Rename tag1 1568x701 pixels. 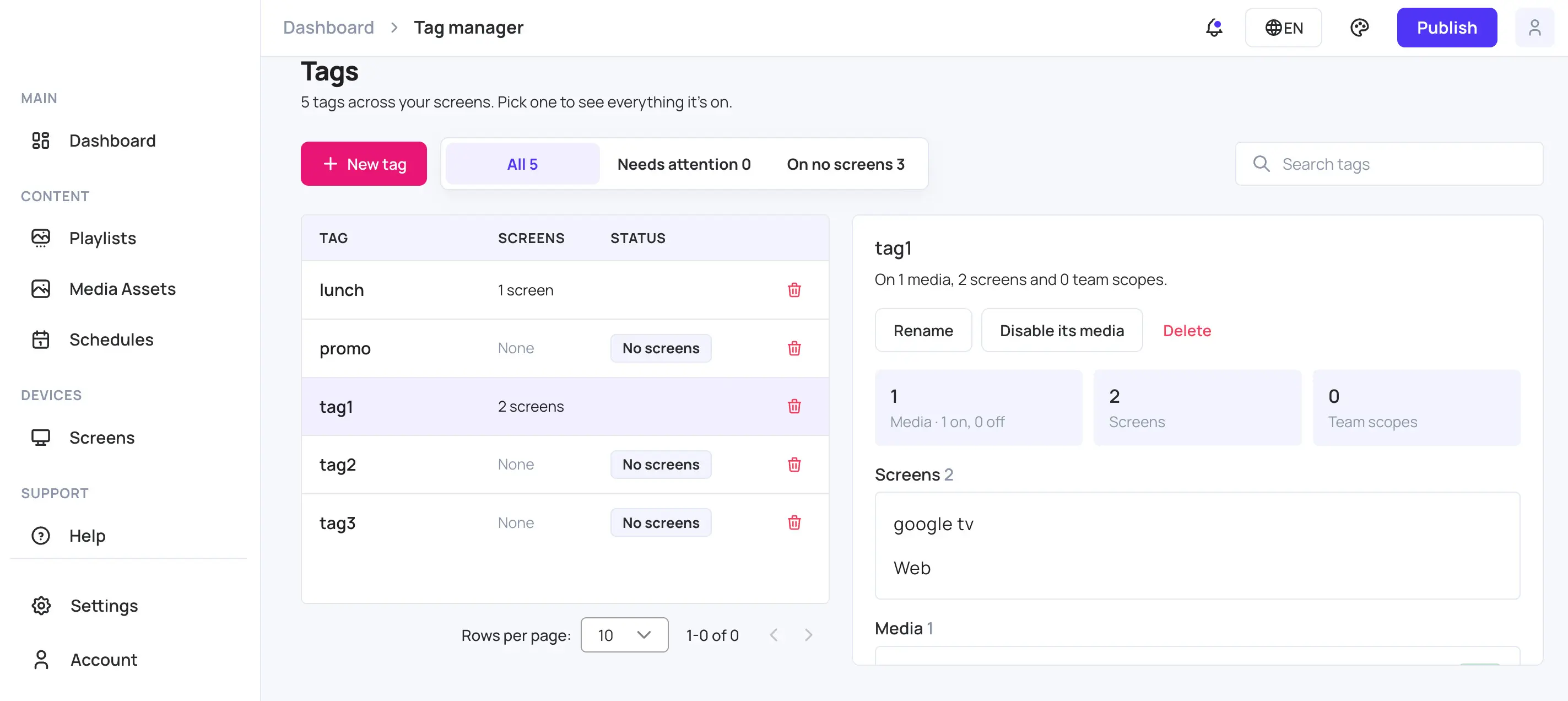pos(923,330)
